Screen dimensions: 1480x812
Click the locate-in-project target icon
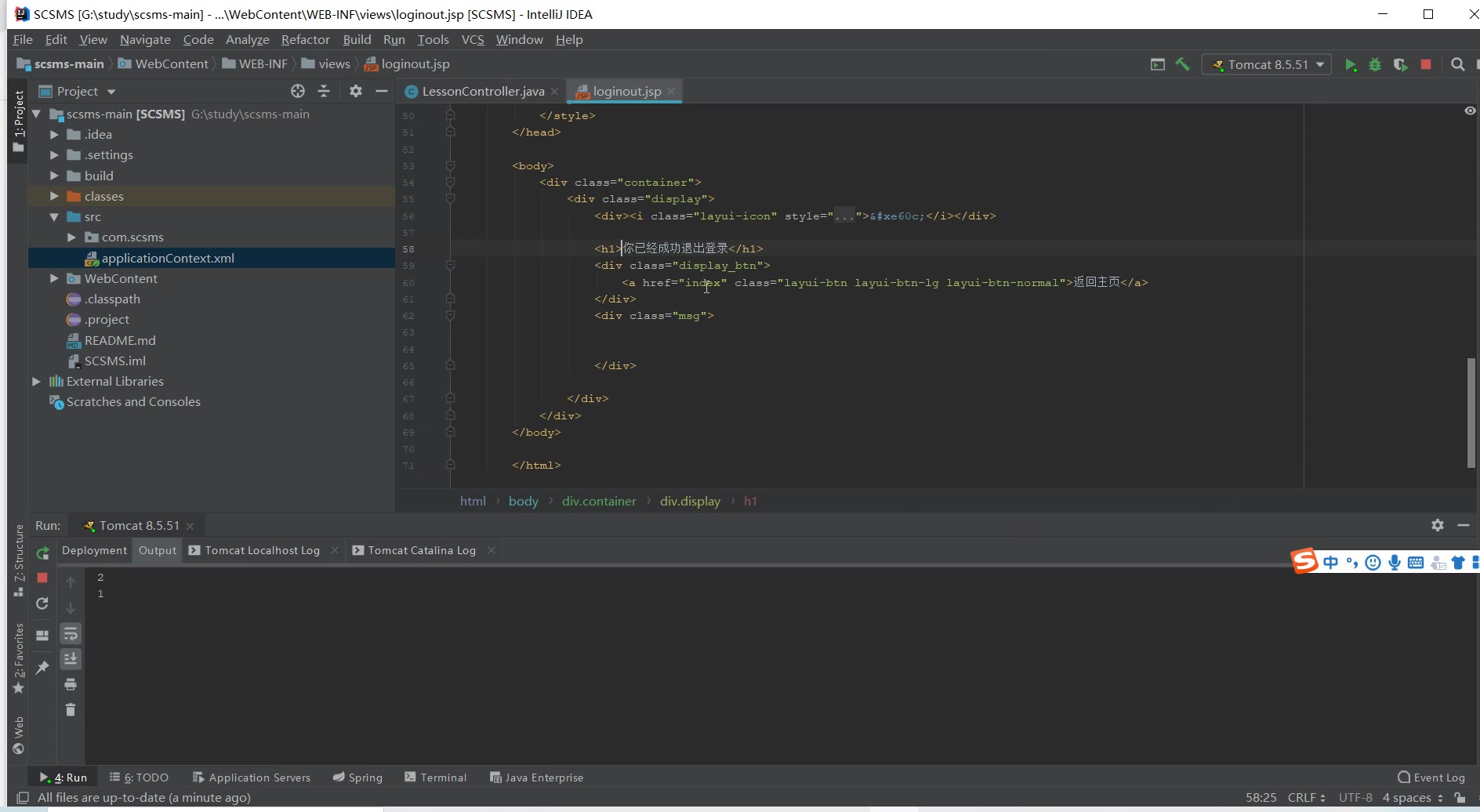click(298, 91)
